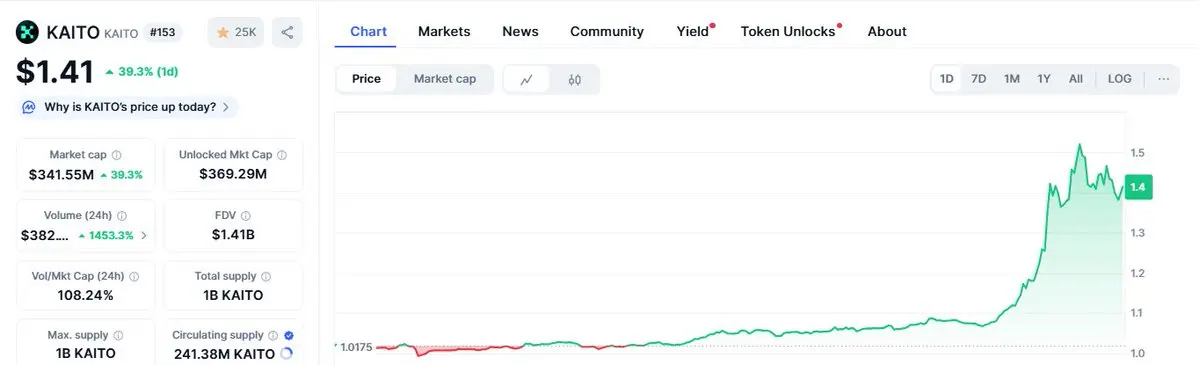Open the Markets tab
The height and width of the screenshot is (365, 1200).
tap(444, 32)
